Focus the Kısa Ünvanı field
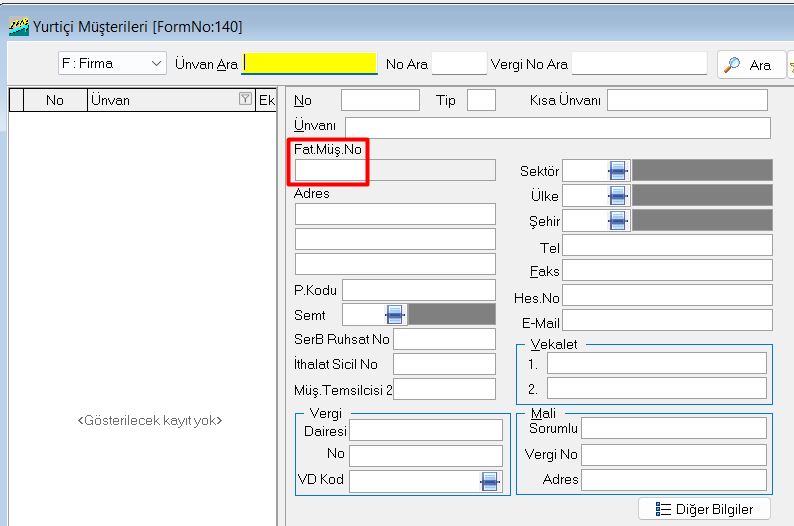This screenshot has height=526, width=794. 686,100
